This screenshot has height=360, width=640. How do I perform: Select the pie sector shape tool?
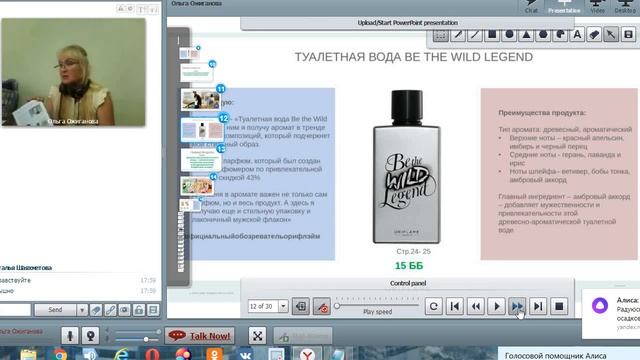[560, 35]
